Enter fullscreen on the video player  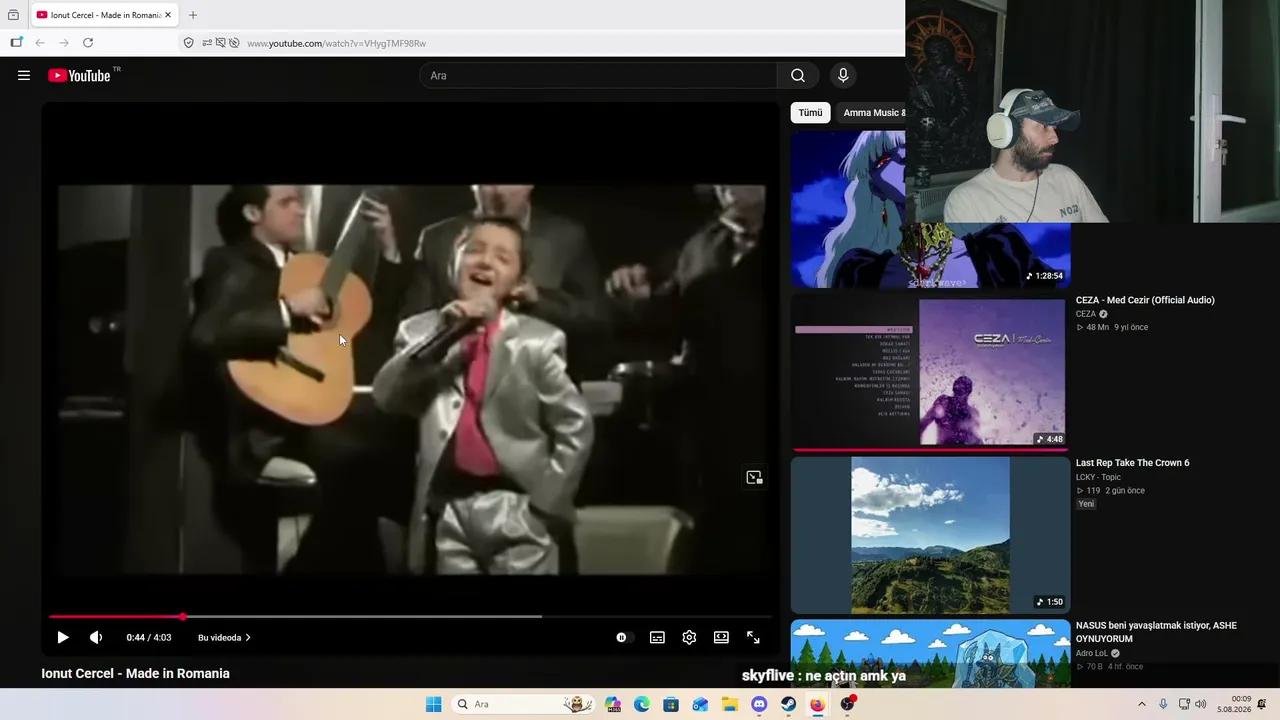point(753,637)
